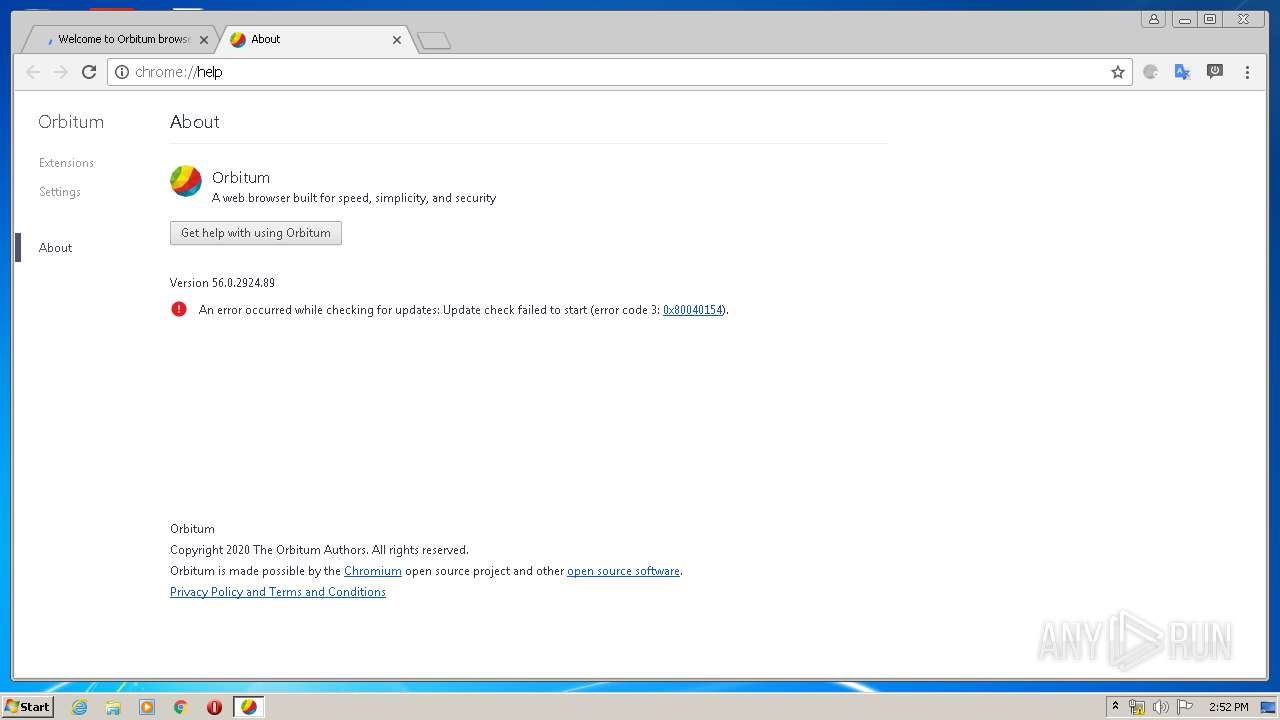Image resolution: width=1280 pixels, height=720 pixels.
Task: Launch Internet Explorer from taskbar
Action: coord(79,707)
